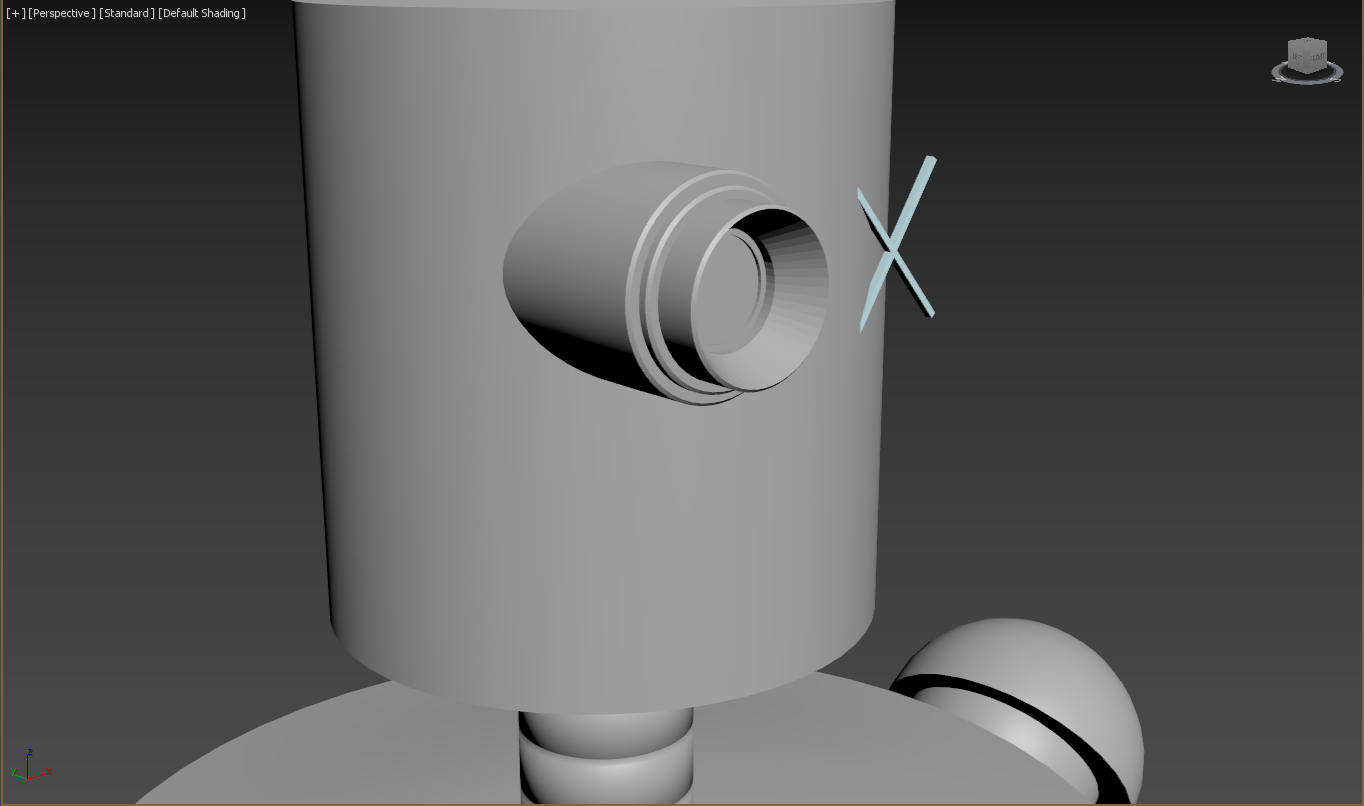Click the Left face of the ViewCube
The width and height of the screenshot is (1364, 806).
(x=1298, y=58)
